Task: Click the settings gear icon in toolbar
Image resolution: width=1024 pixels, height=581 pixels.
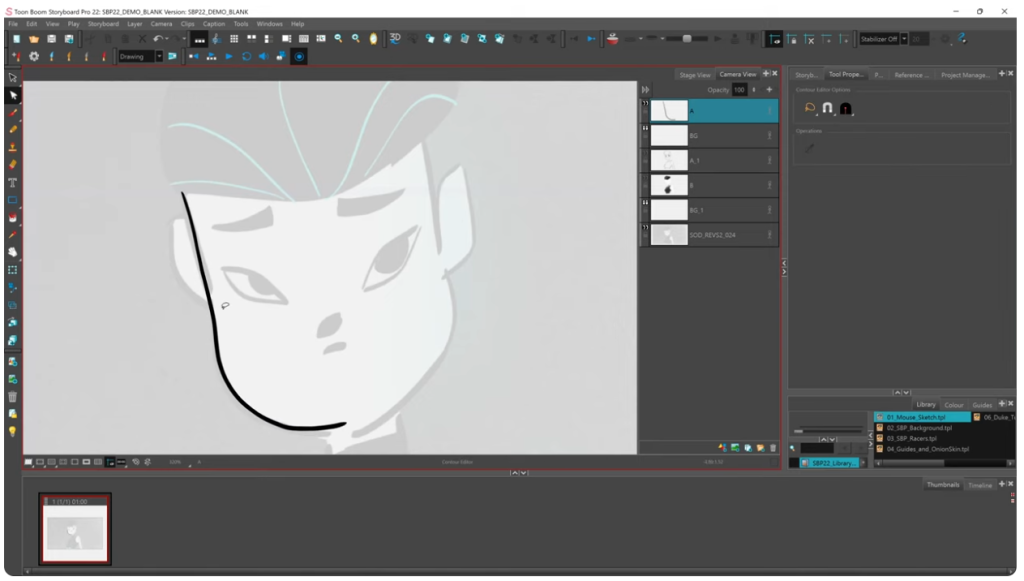Action: click(x=33, y=57)
